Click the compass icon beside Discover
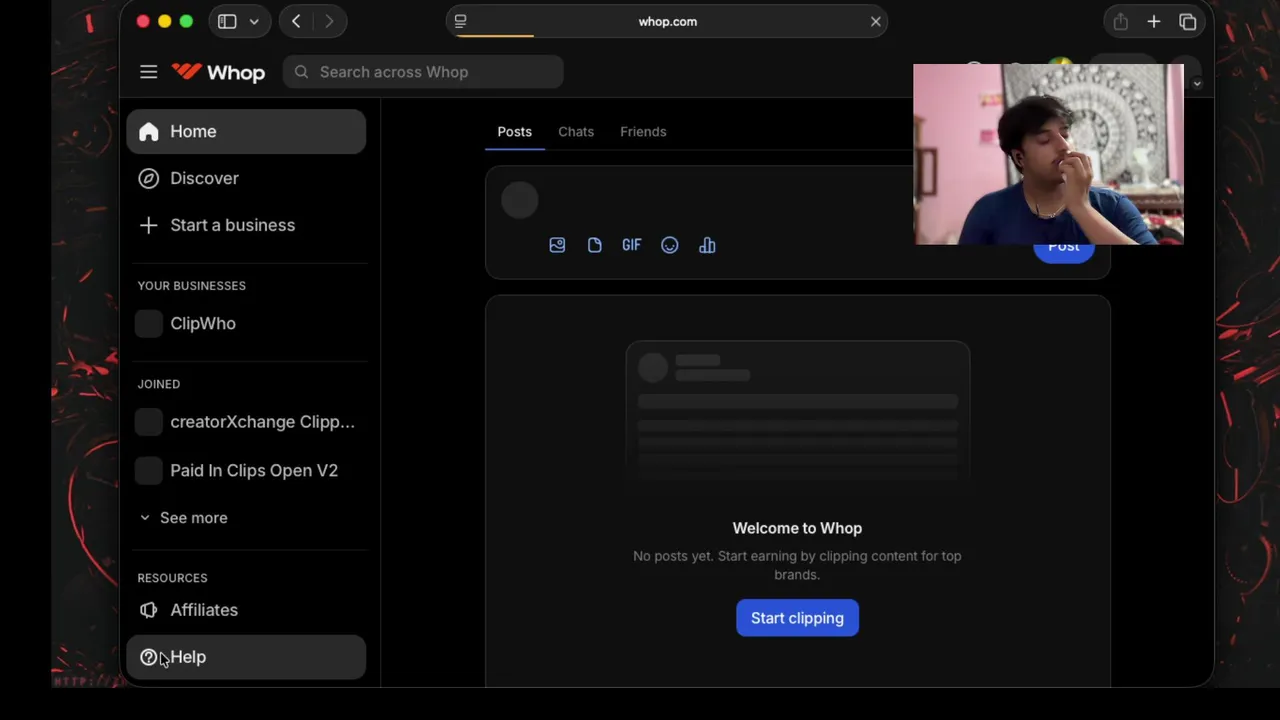 click(x=148, y=178)
